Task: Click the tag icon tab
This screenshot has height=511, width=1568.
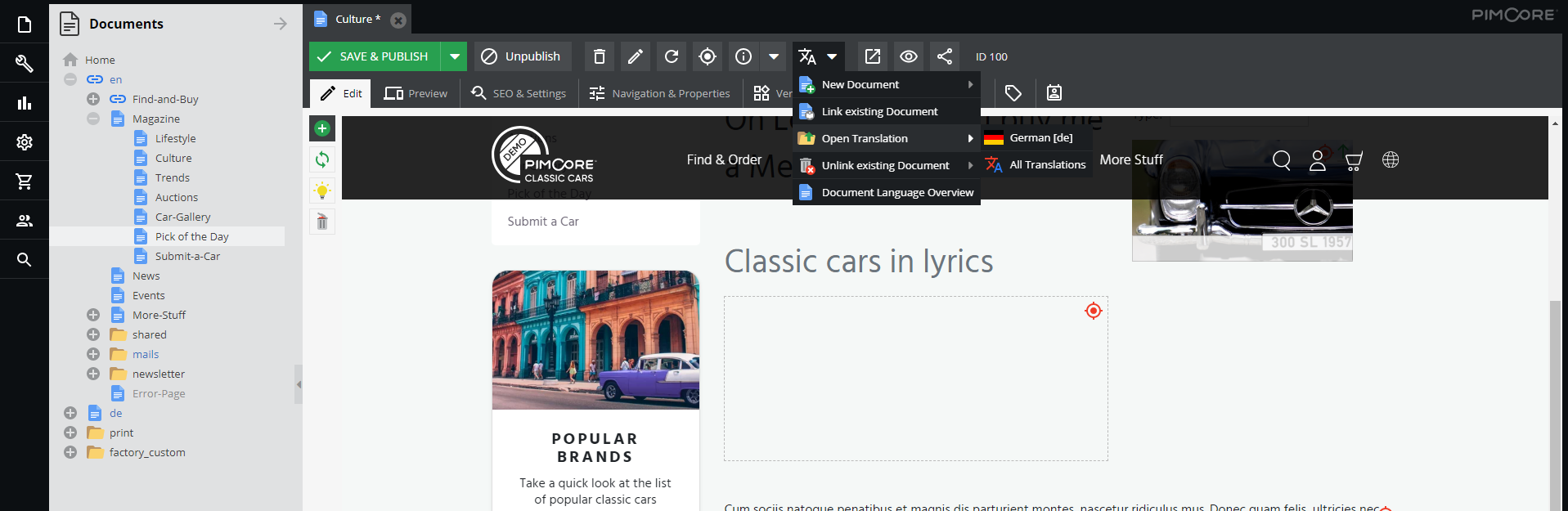Action: click(x=1013, y=93)
